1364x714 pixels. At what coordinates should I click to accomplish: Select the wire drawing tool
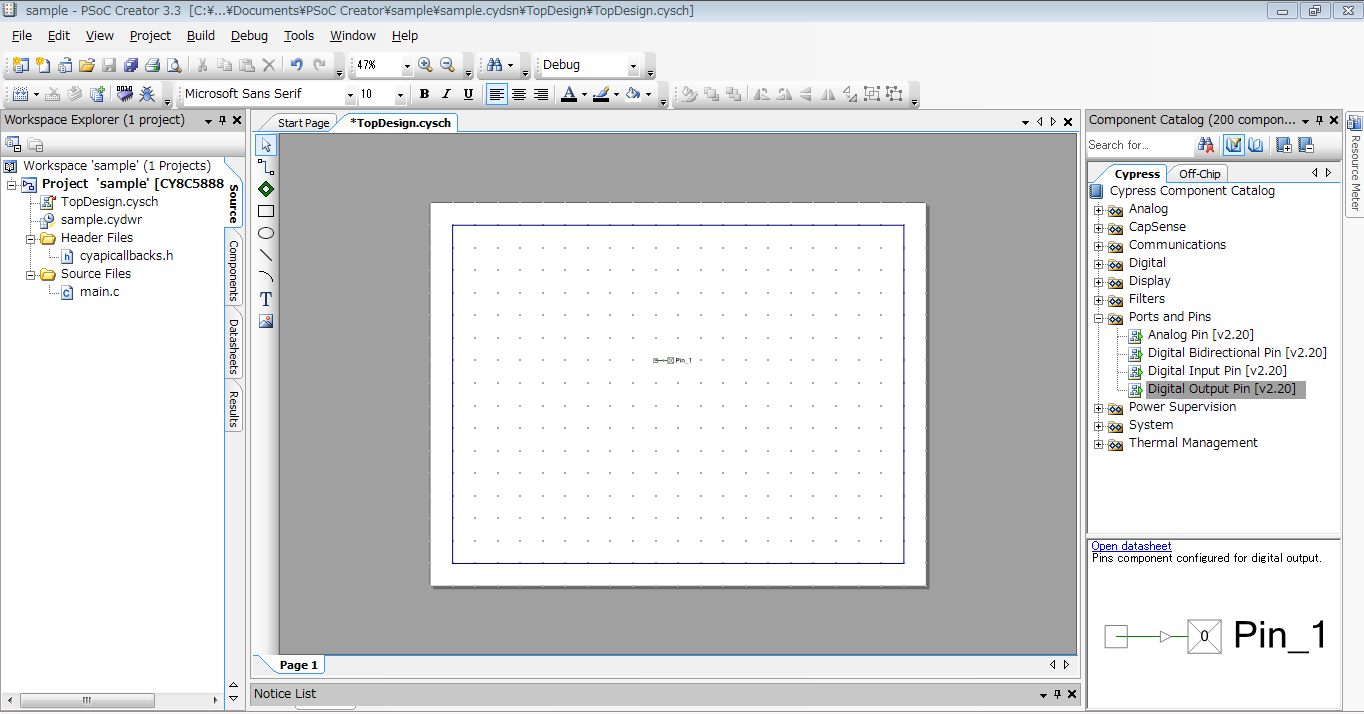[266, 167]
